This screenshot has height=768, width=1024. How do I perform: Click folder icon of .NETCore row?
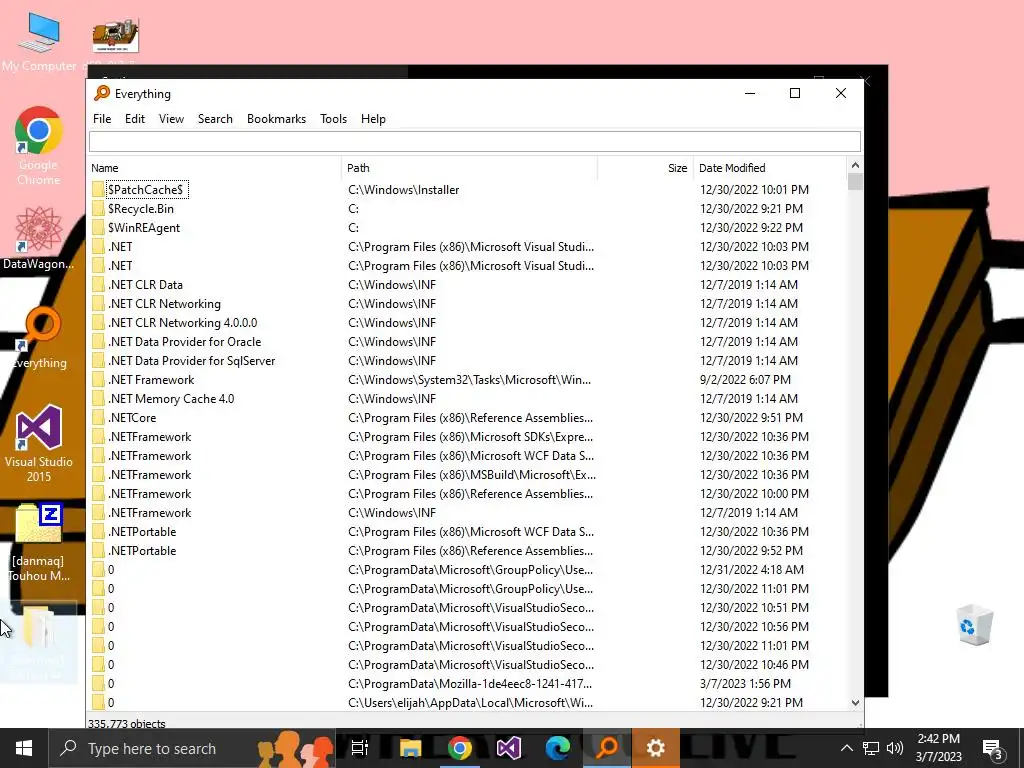point(98,417)
